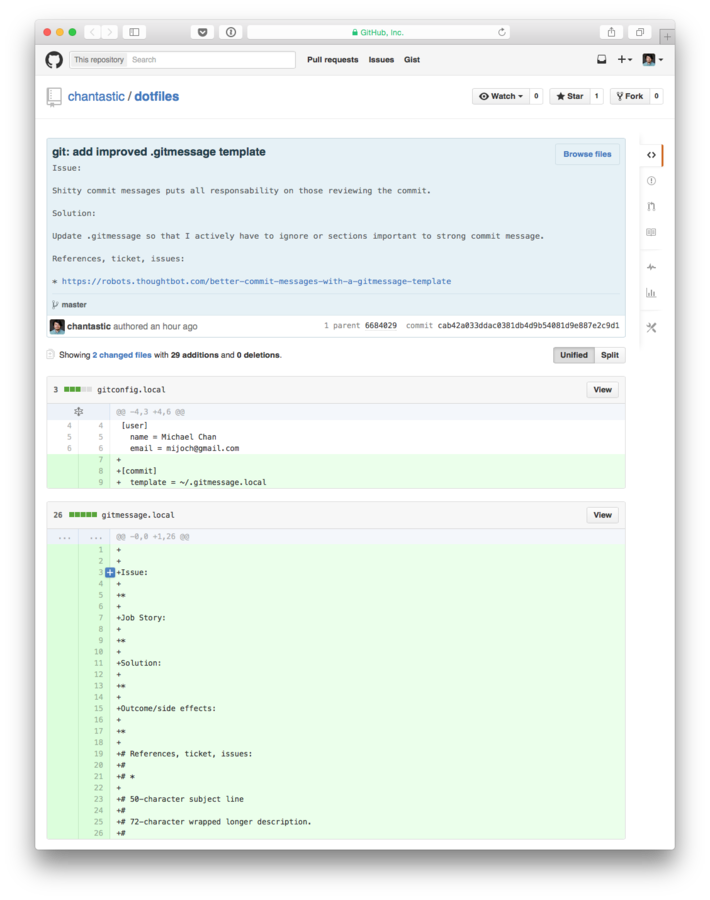Open Gist in top navigation
Image resolution: width=710 pixels, height=900 pixels.
[x=412, y=60]
